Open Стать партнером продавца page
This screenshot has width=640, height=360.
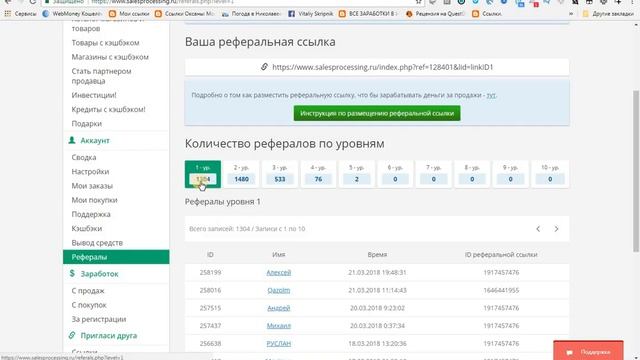[x=101, y=76]
